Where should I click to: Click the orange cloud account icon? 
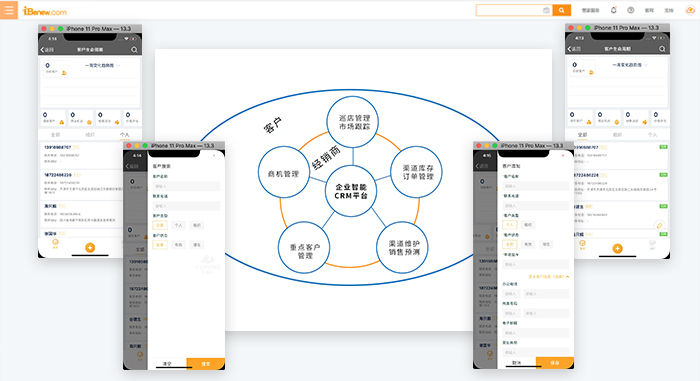[690, 10]
